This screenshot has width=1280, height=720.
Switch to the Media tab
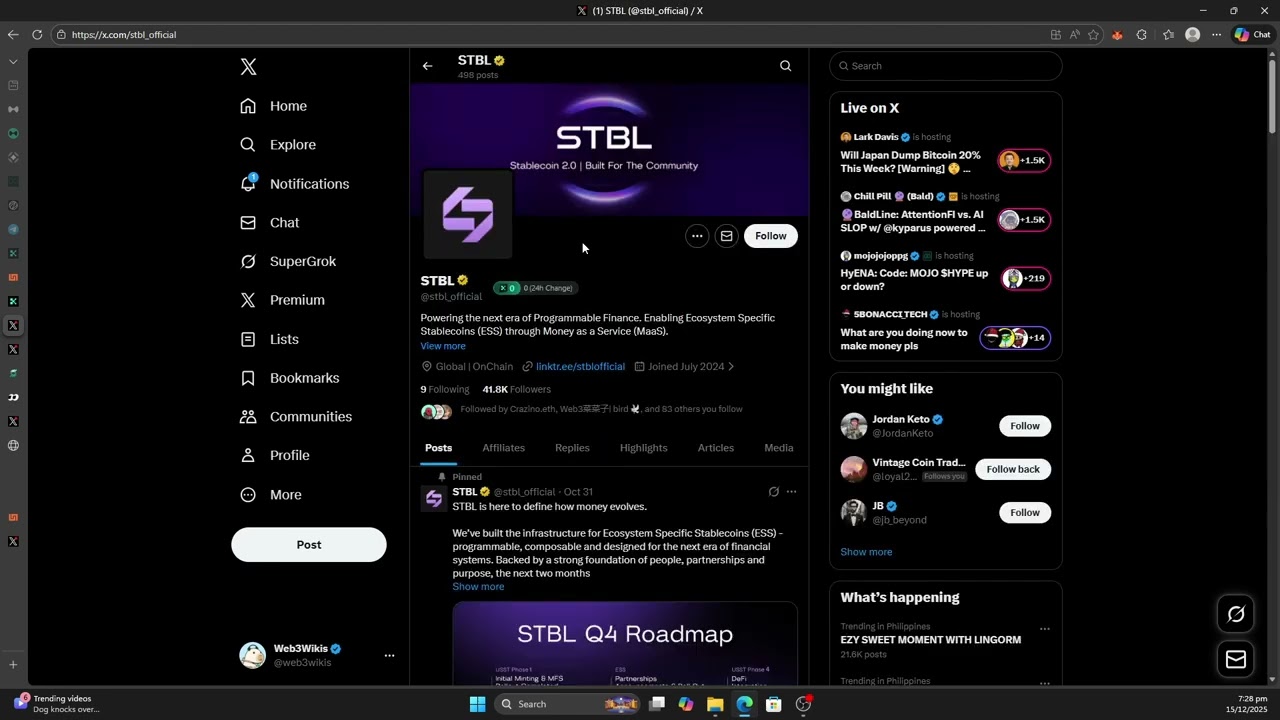click(x=779, y=448)
